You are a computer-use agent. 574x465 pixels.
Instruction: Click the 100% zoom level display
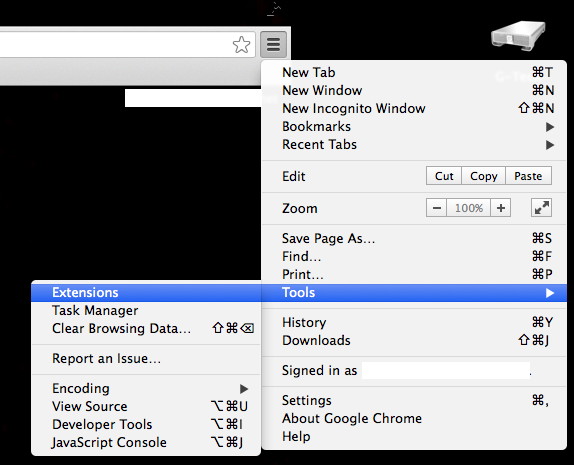click(469, 208)
